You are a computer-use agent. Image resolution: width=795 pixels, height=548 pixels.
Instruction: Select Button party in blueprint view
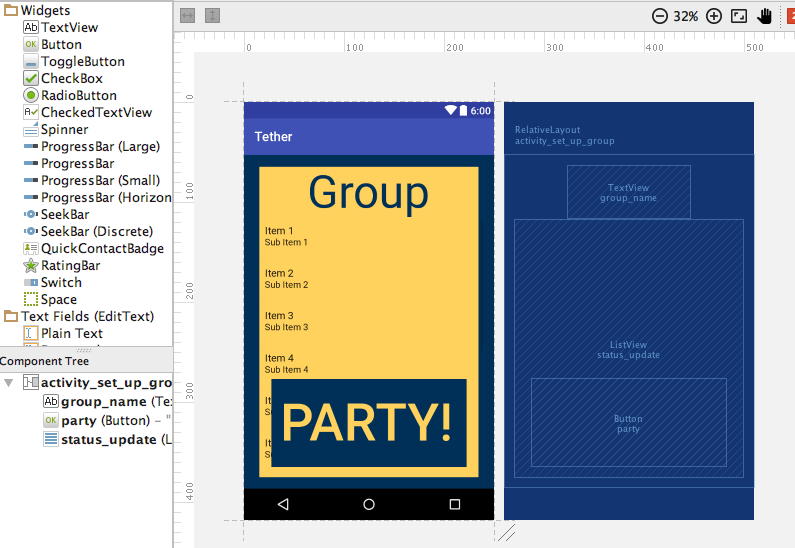pos(629,423)
